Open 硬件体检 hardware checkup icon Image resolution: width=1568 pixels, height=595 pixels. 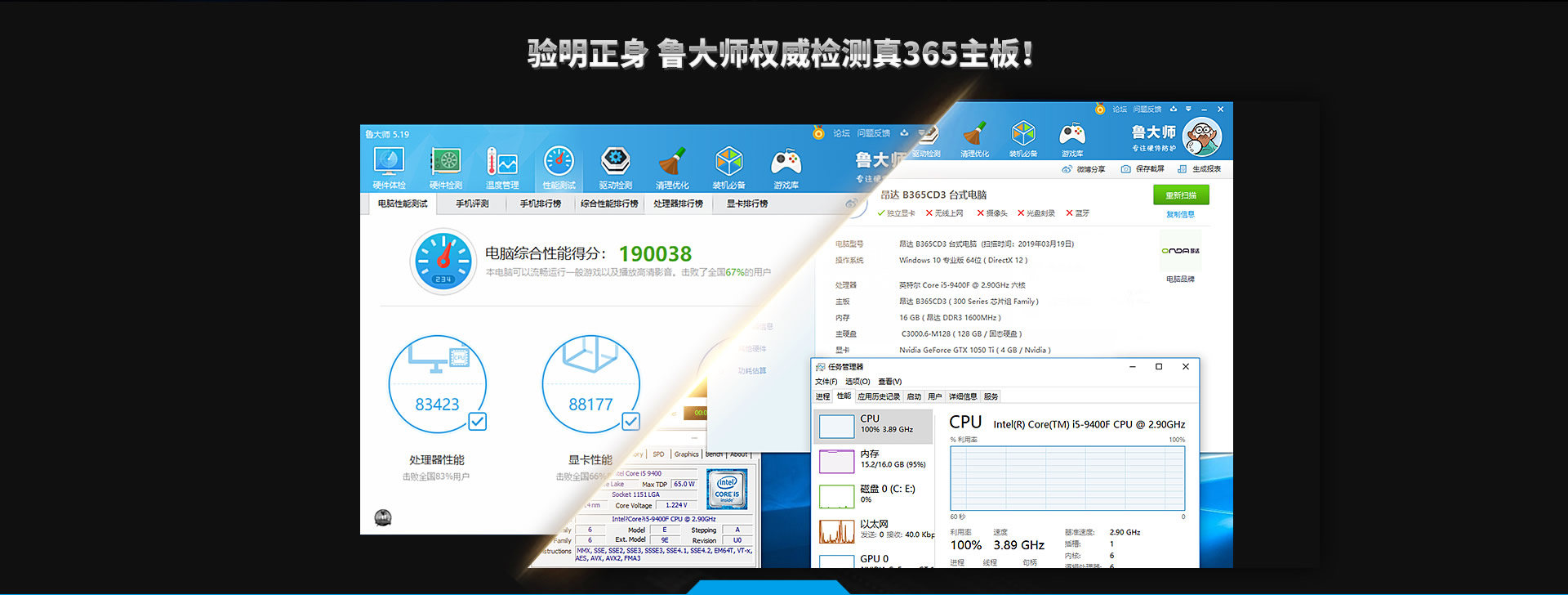tap(389, 168)
